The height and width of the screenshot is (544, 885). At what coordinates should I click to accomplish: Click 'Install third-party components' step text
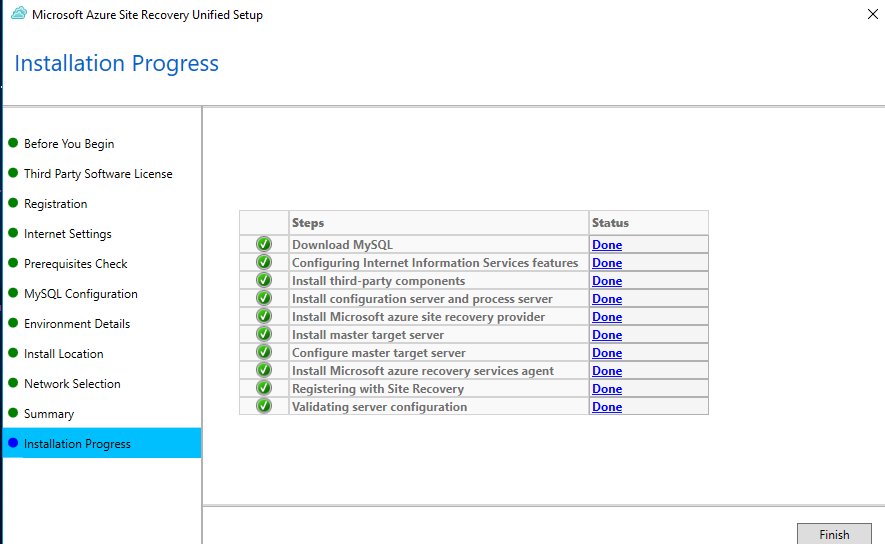point(378,281)
